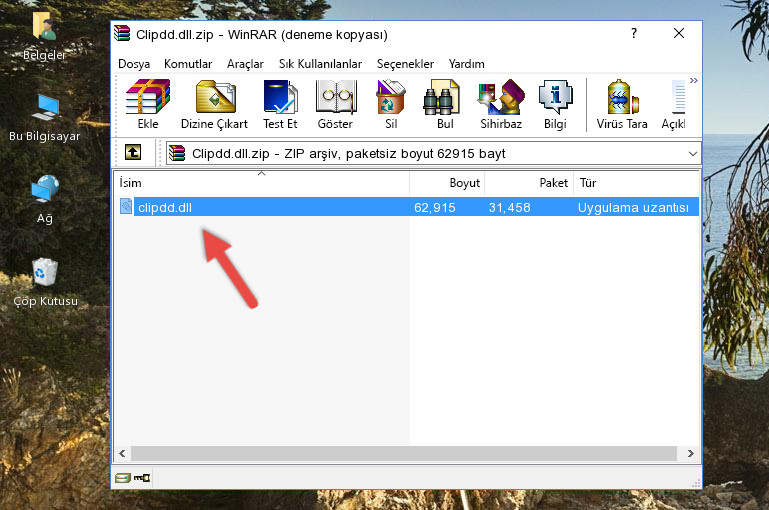
Task: Open the Dosya menu
Action: click(134, 64)
